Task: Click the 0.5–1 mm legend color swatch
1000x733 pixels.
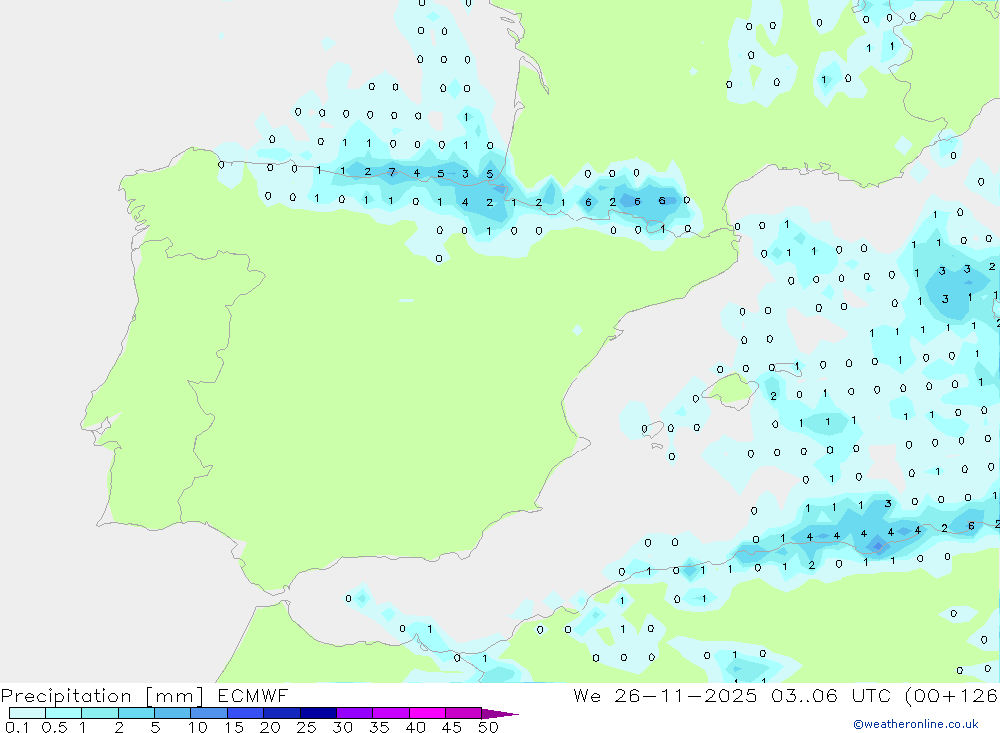Action: 64,713
